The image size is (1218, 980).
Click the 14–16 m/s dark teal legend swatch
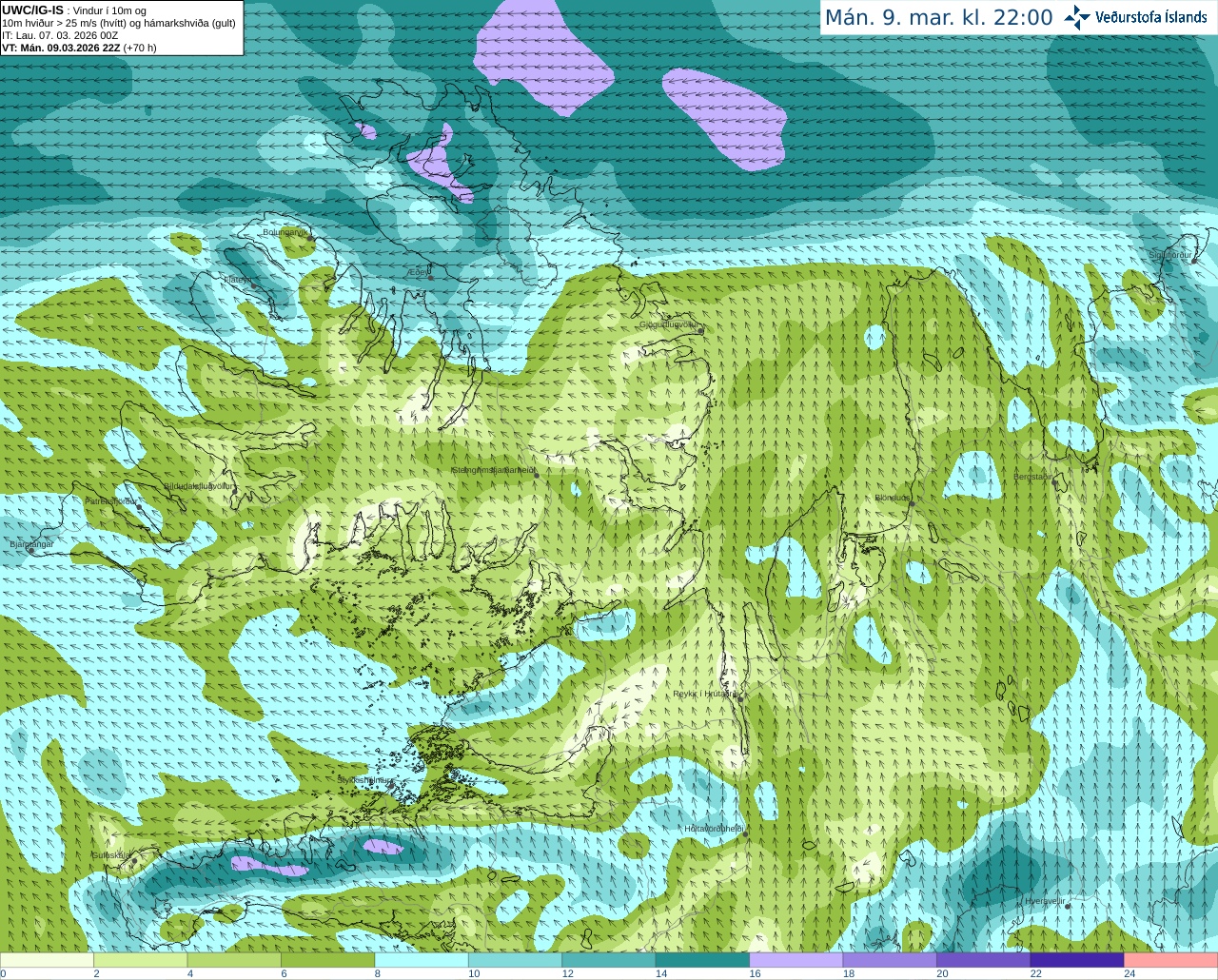pyautogui.click(x=702, y=960)
